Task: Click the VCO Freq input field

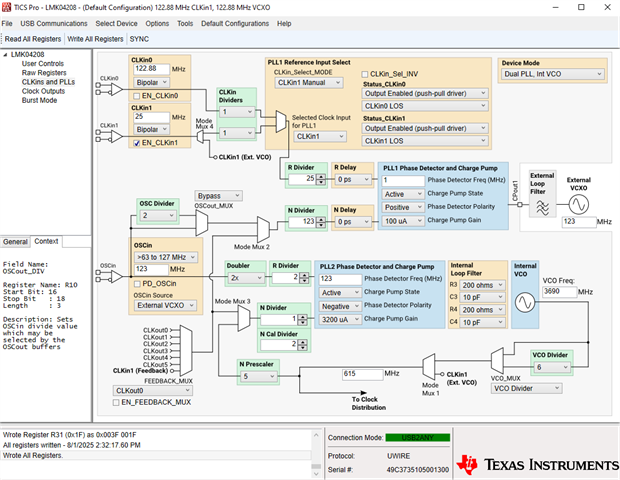Action: pyautogui.click(x=559, y=292)
